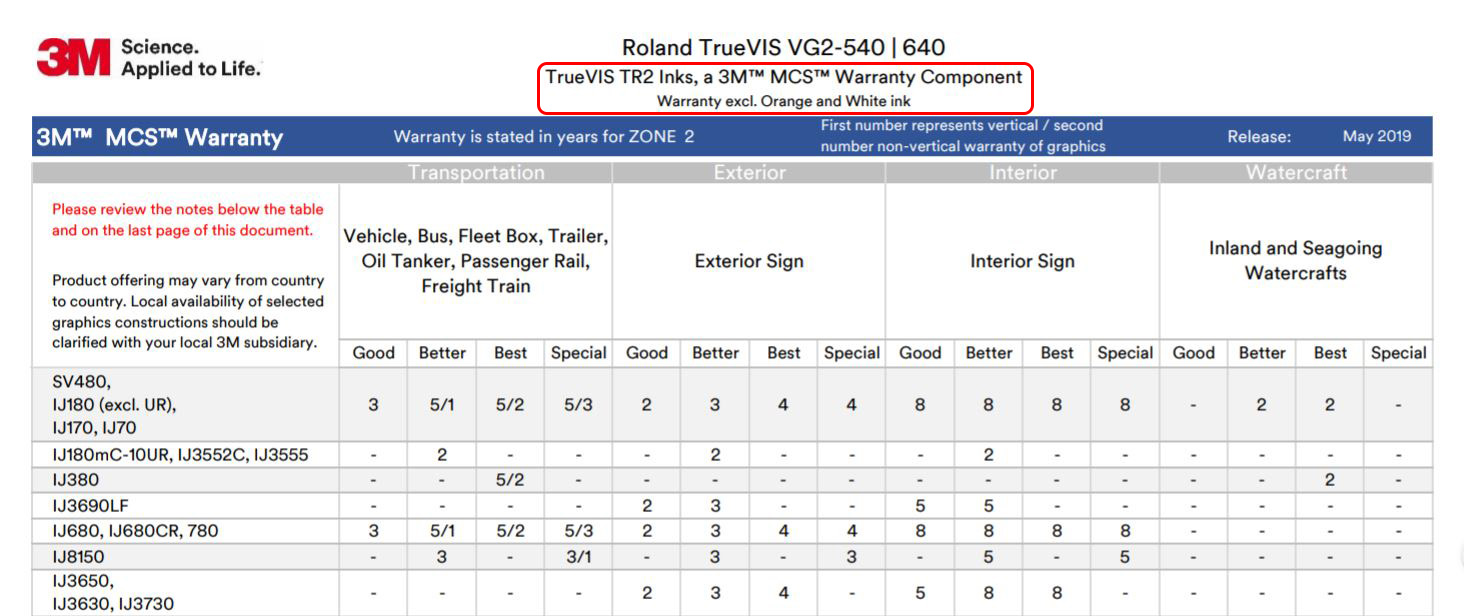
Task: Click the red 3M logo
Action: tap(73, 58)
